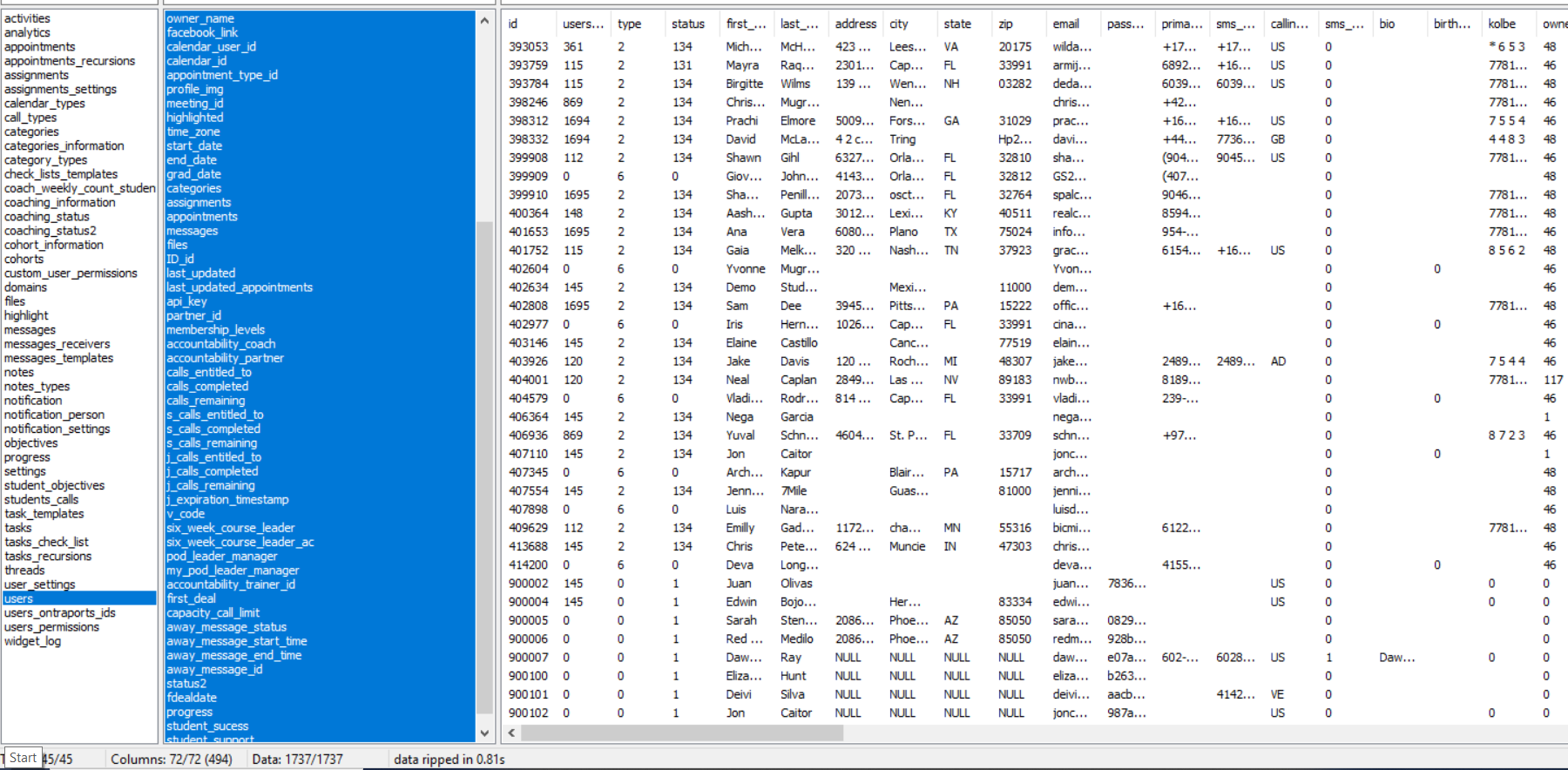
Task: Select the users_permissions table
Action: click(51, 626)
